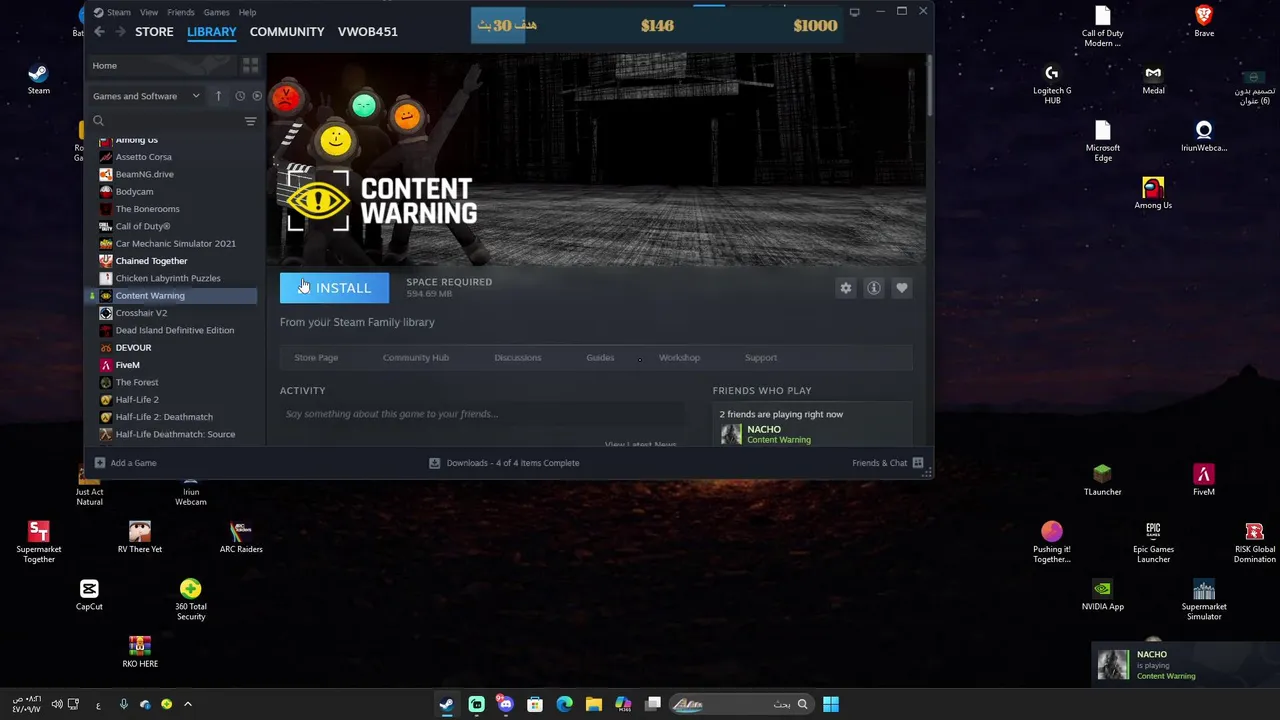Click the sort order up arrow

click(x=218, y=96)
